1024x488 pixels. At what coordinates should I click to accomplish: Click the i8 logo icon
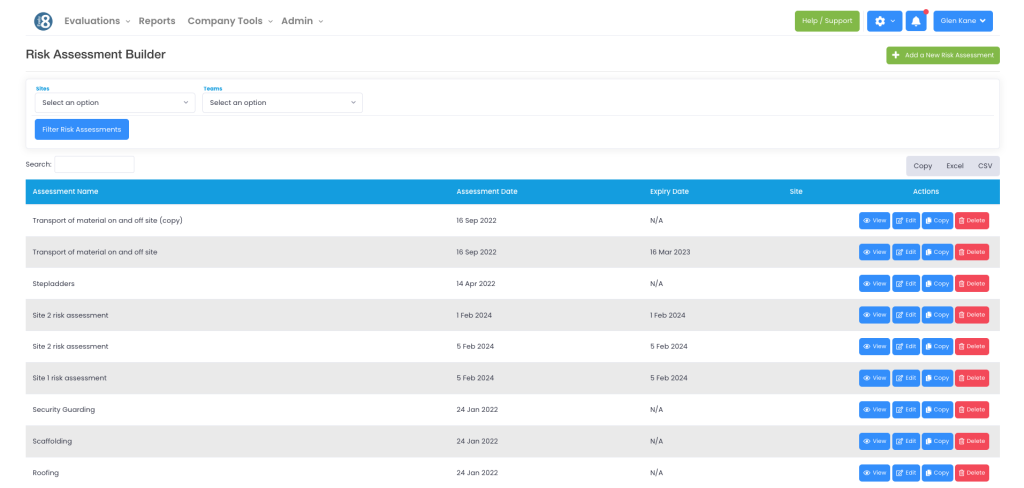click(43, 21)
